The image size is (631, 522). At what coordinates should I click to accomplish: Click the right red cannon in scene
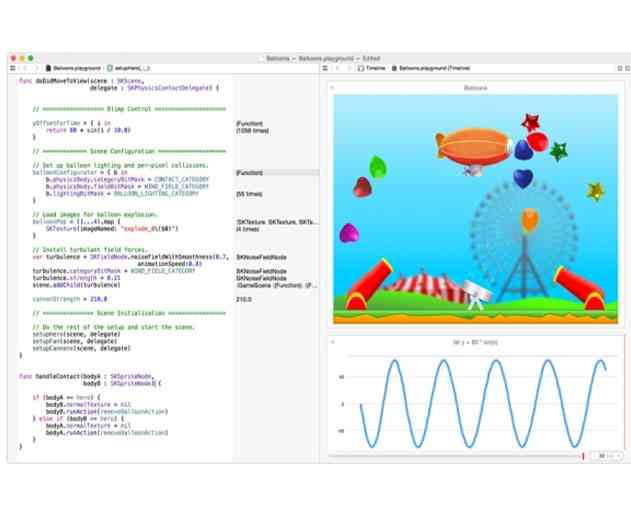tap(580, 287)
